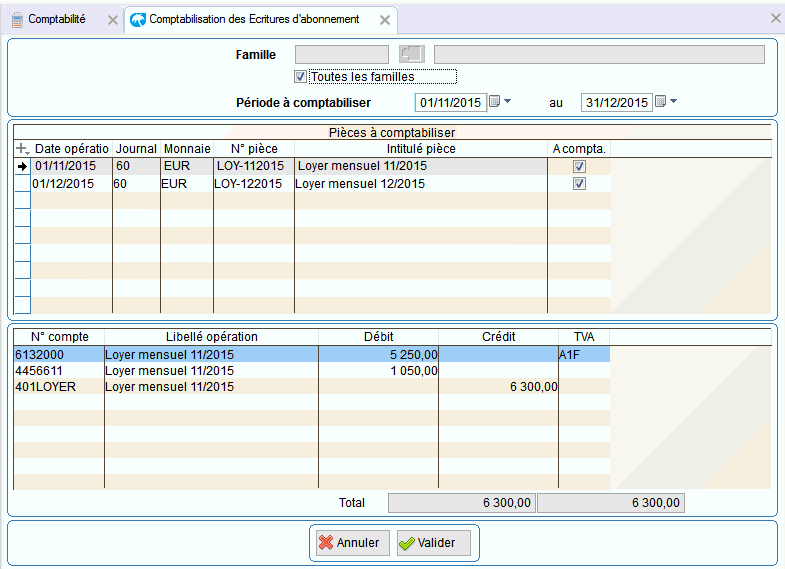Click the TVA column header
Viewport: 785px width, 569px height.
[x=584, y=337]
